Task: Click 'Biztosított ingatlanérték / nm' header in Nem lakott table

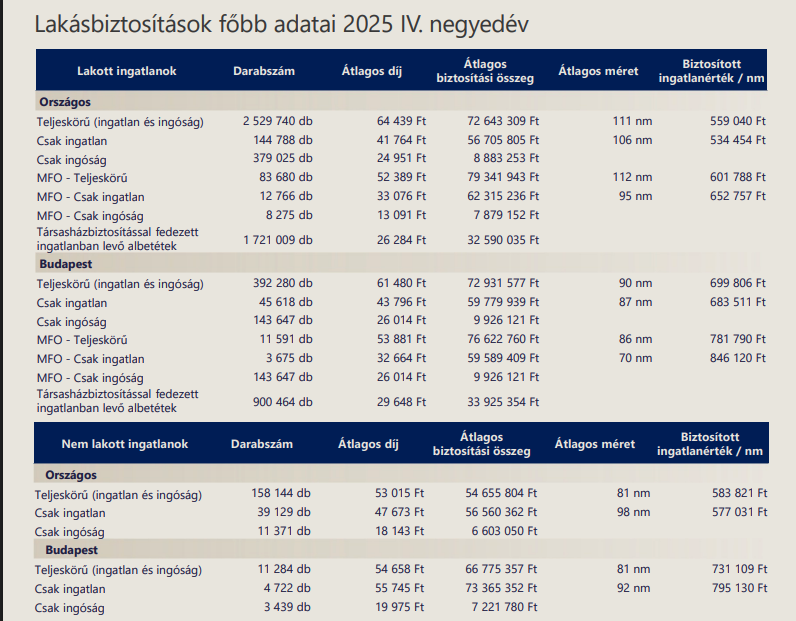Action: [710, 444]
